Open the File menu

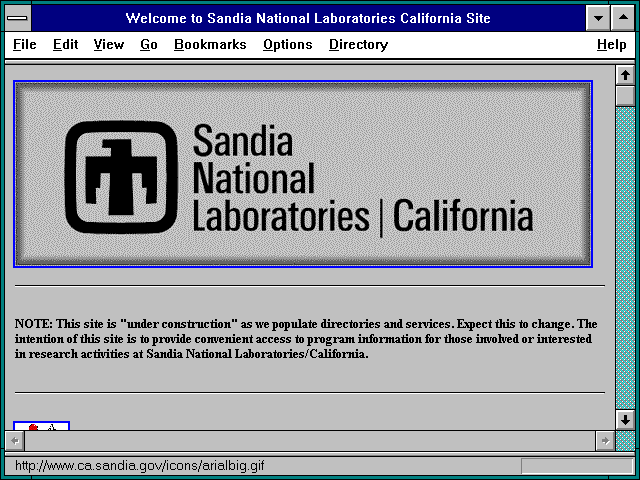point(24,44)
